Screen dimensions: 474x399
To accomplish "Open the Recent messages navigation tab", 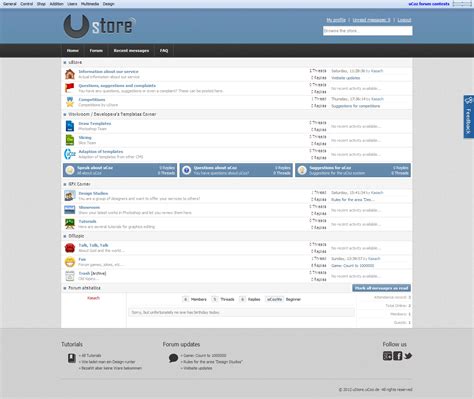I will 131,51.
